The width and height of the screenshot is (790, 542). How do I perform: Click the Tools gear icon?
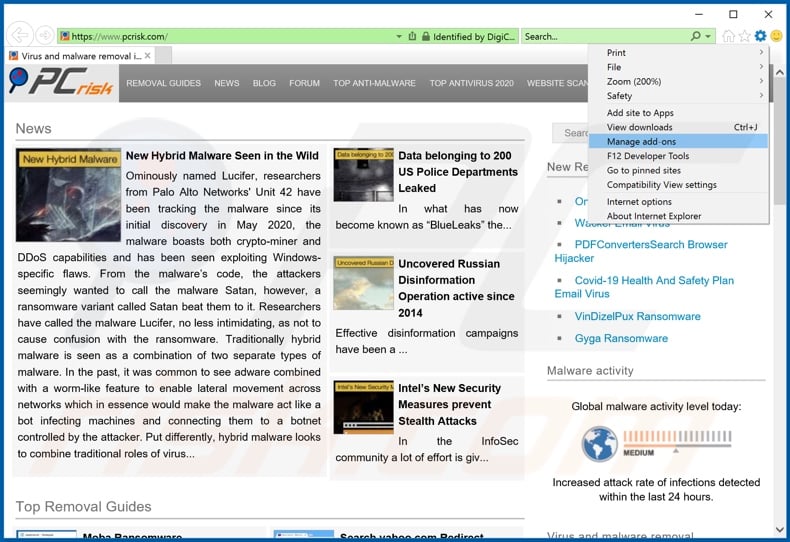761,36
